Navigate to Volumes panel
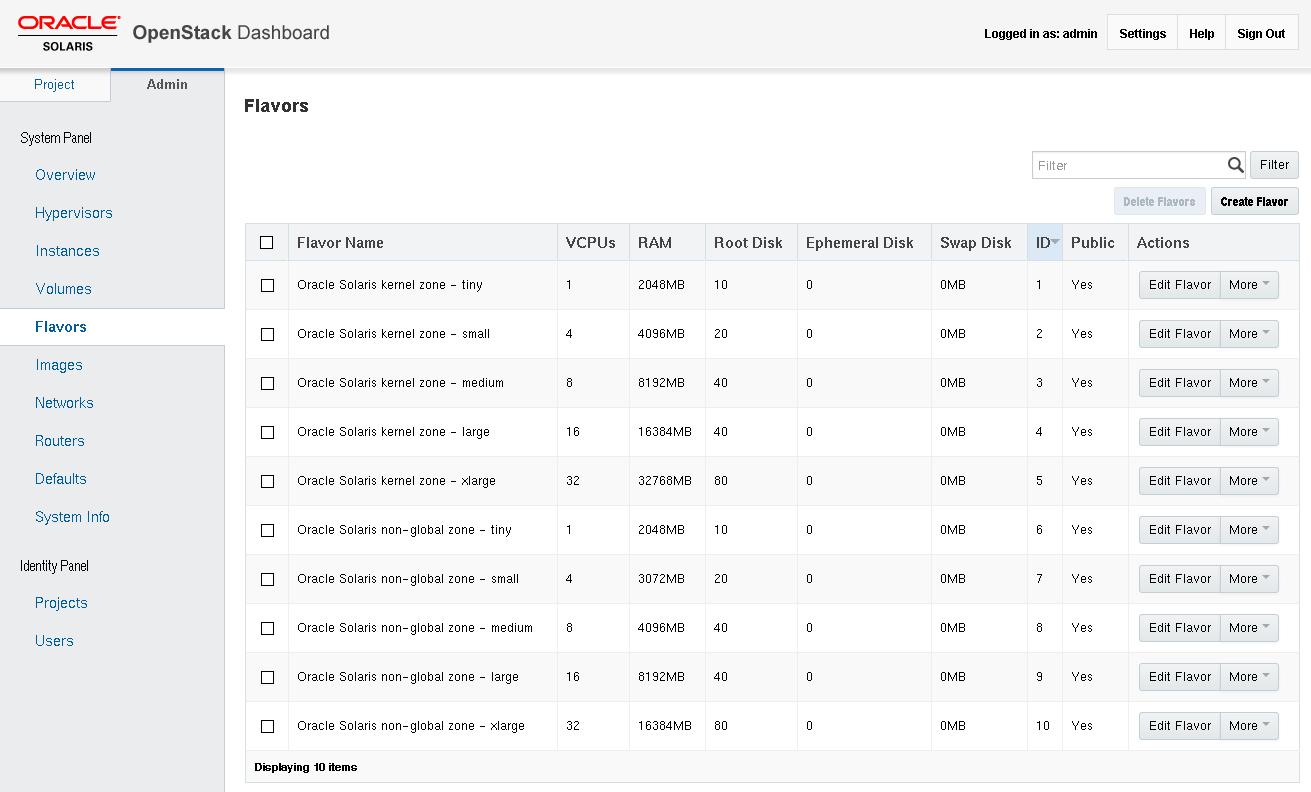This screenshot has width=1311, height=792. pos(63,289)
